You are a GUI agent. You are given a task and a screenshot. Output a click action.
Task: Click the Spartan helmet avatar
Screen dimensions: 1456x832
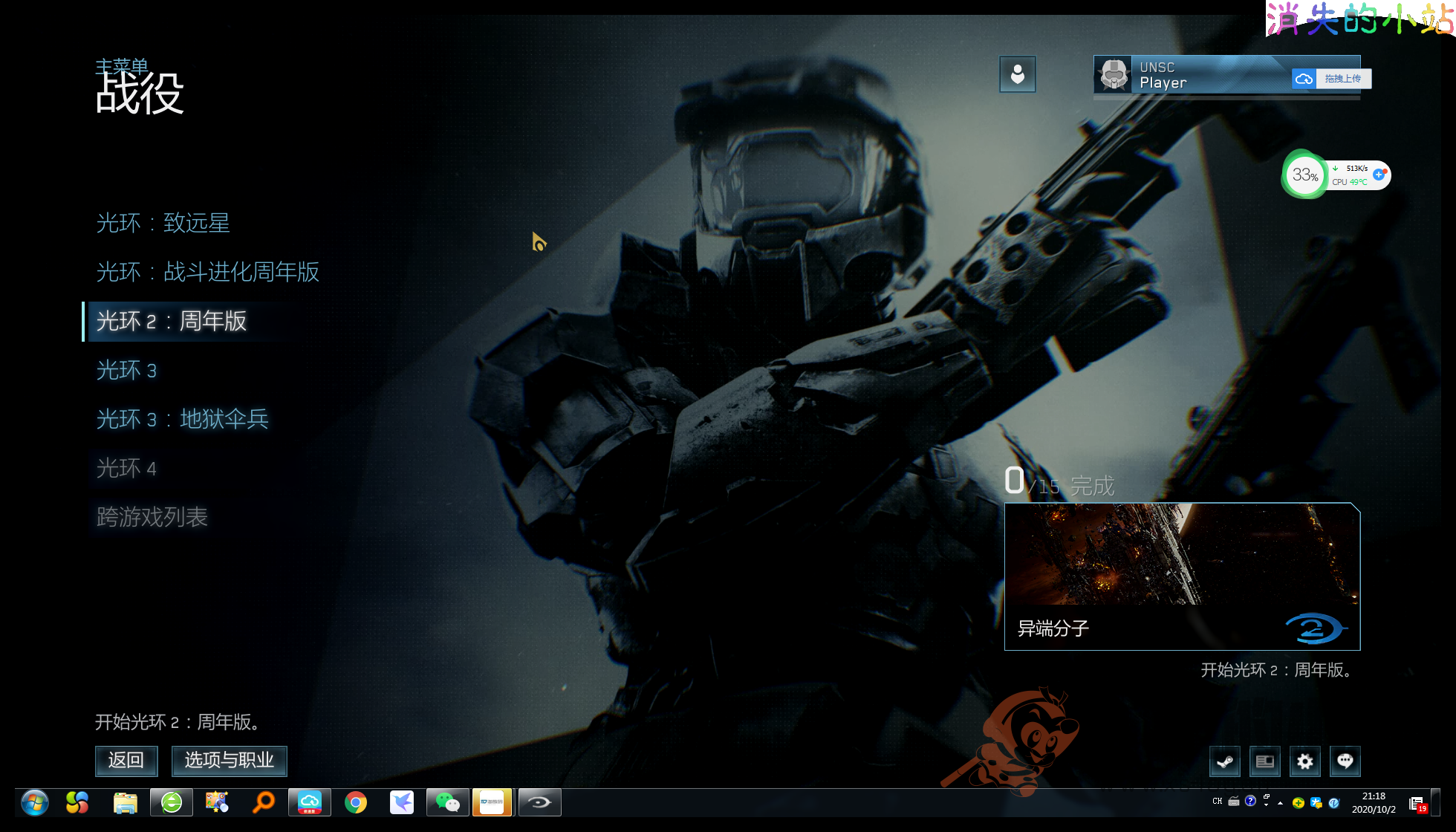click(1113, 75)
